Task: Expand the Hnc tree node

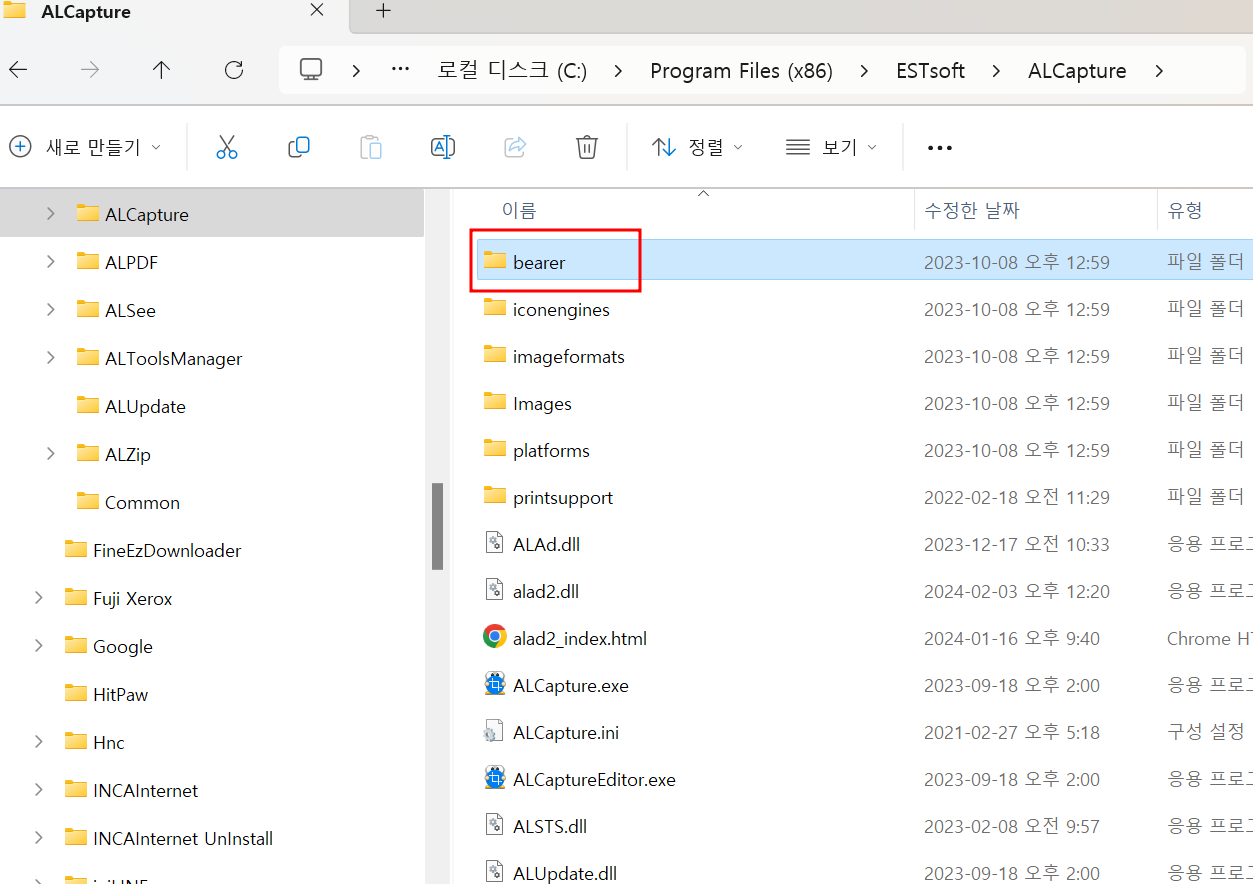Action: pos(38,741)
